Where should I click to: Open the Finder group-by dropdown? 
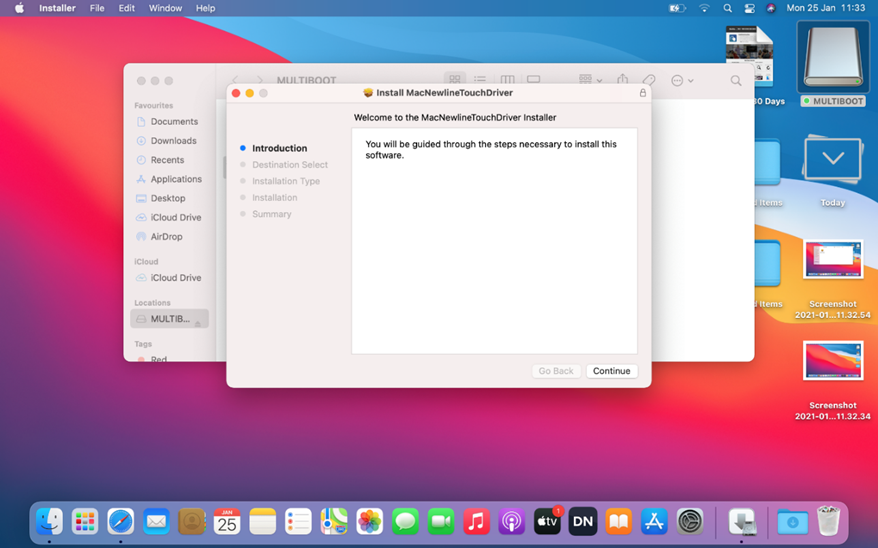pyautogui.click(x=590, y=80)
